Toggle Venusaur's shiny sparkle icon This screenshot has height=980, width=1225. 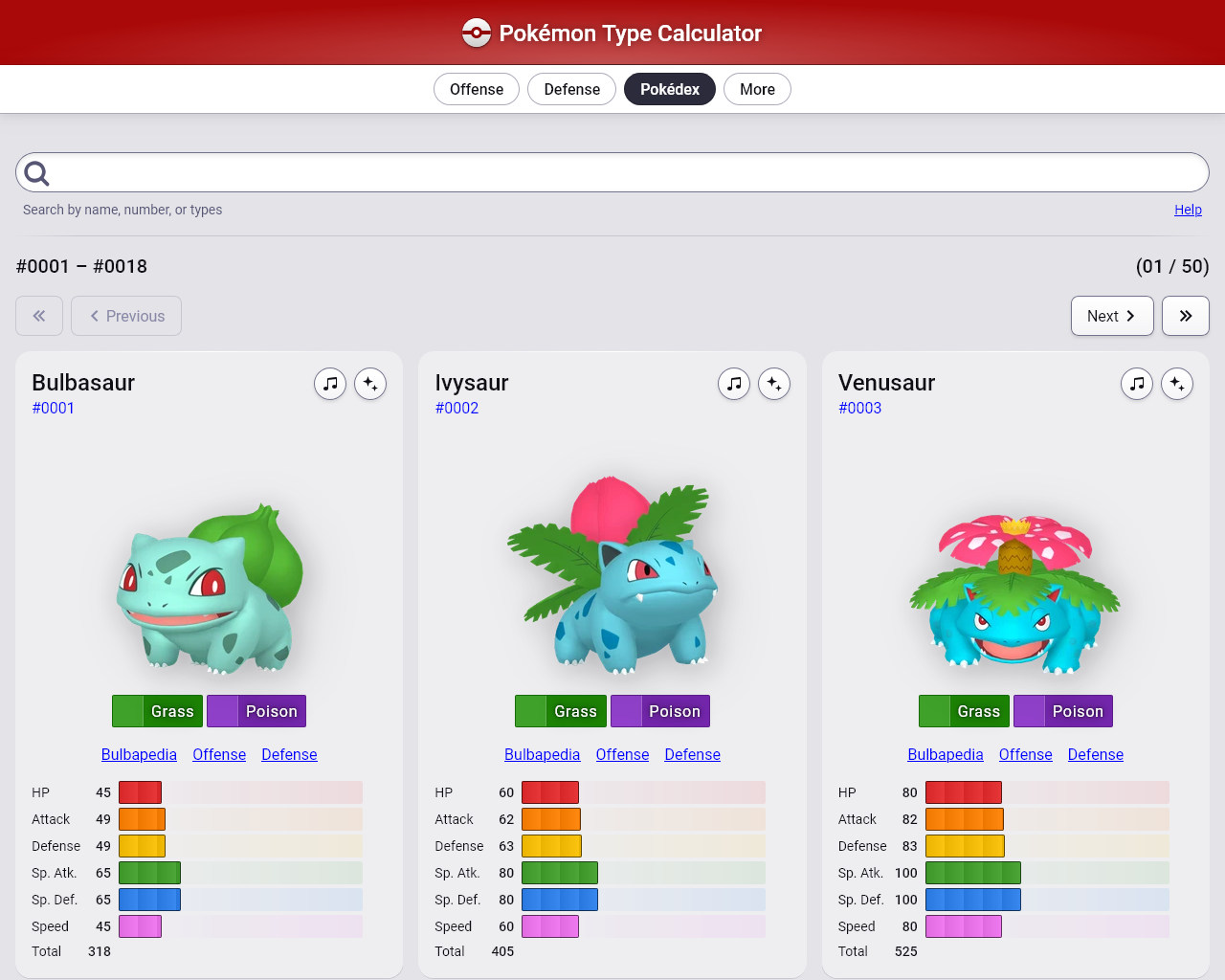click(x=1177, y=384)
